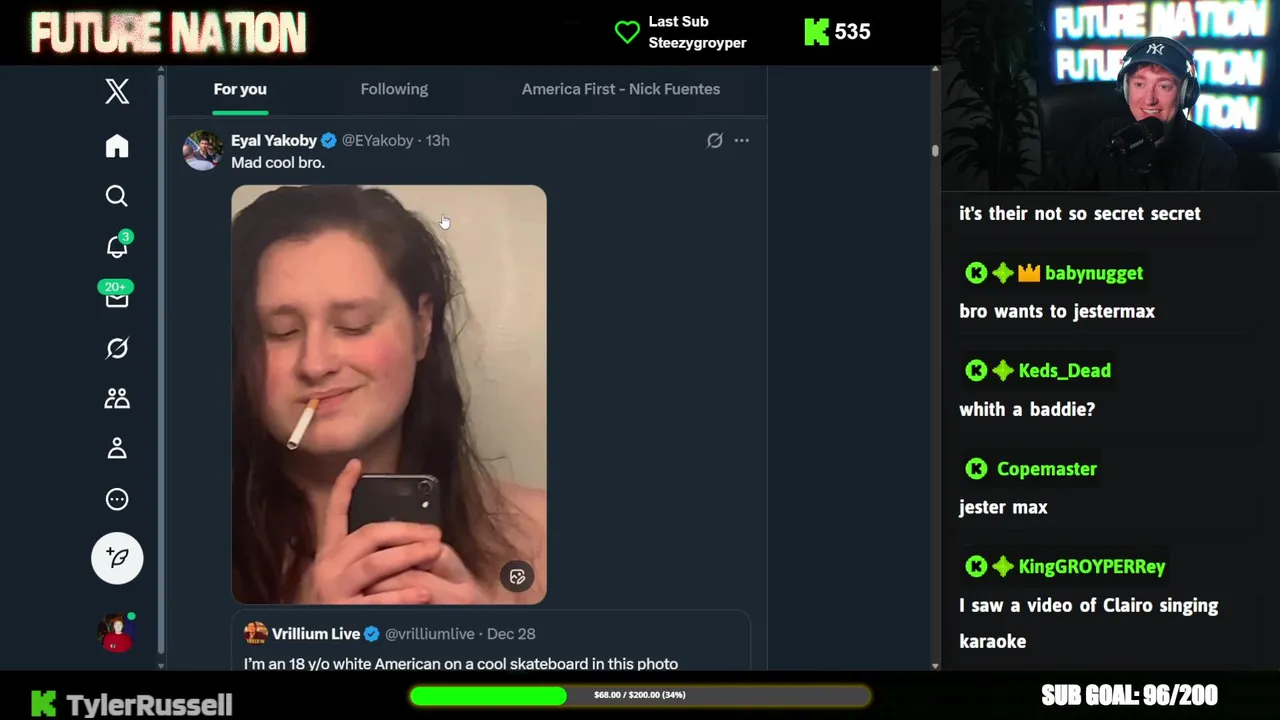Open America First - Nick Fuentes tab
Viewport: 1280px width, 720px height.
[621, 89]
